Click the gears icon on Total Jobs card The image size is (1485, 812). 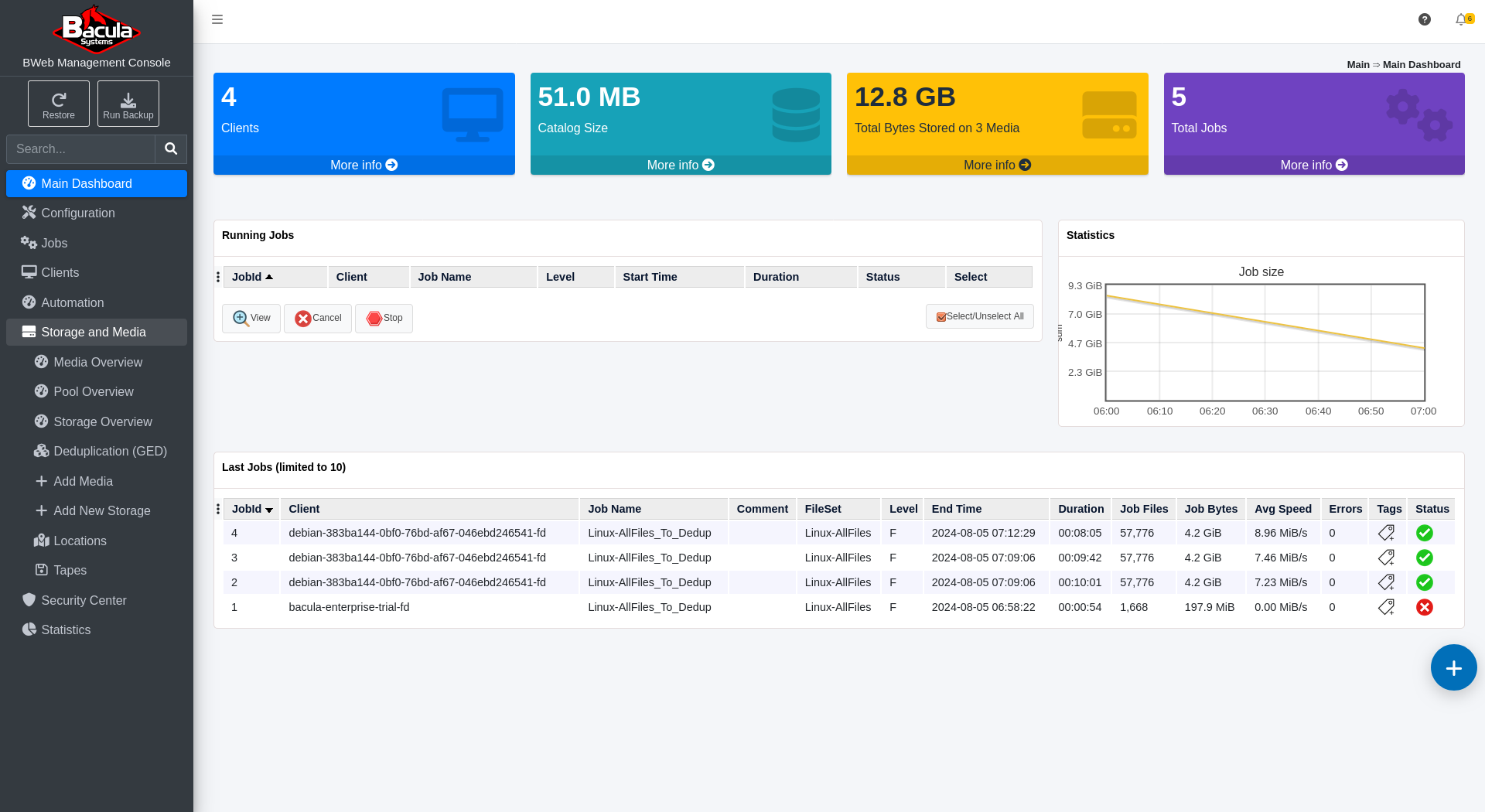[x=1419, y=114]
